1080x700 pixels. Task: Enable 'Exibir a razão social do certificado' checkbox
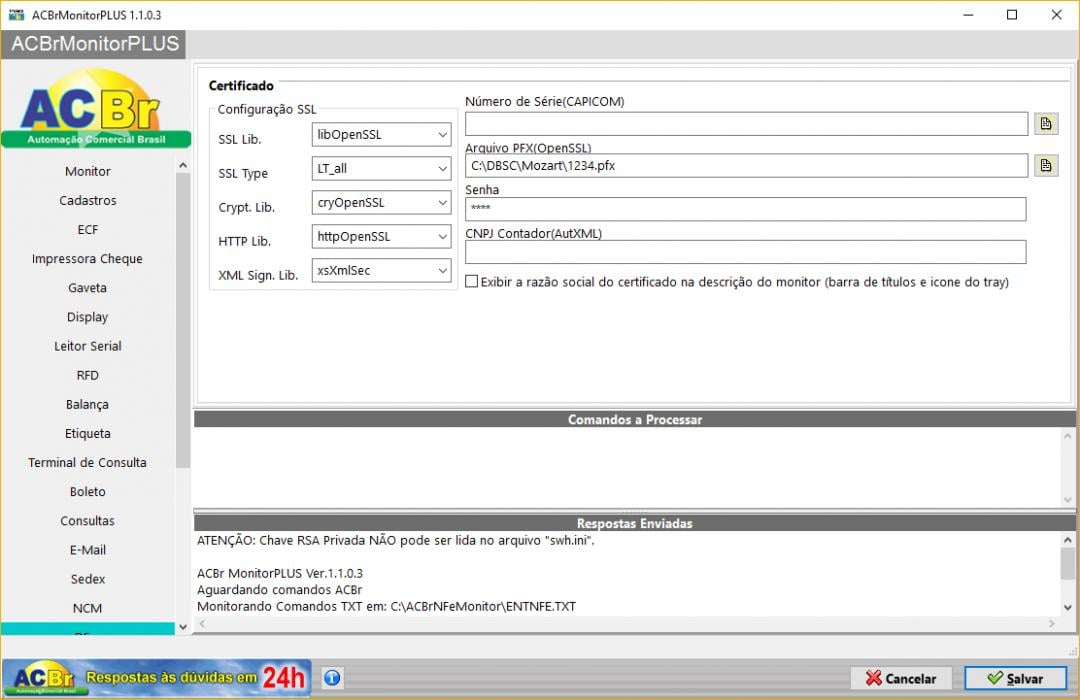click(x=472, y=281)
